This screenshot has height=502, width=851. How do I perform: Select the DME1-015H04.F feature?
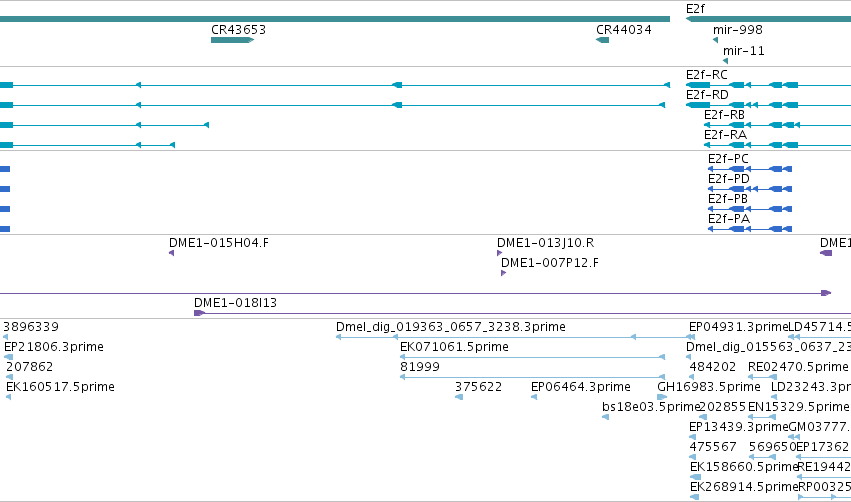pyautogui.click(x=172, y=253)
